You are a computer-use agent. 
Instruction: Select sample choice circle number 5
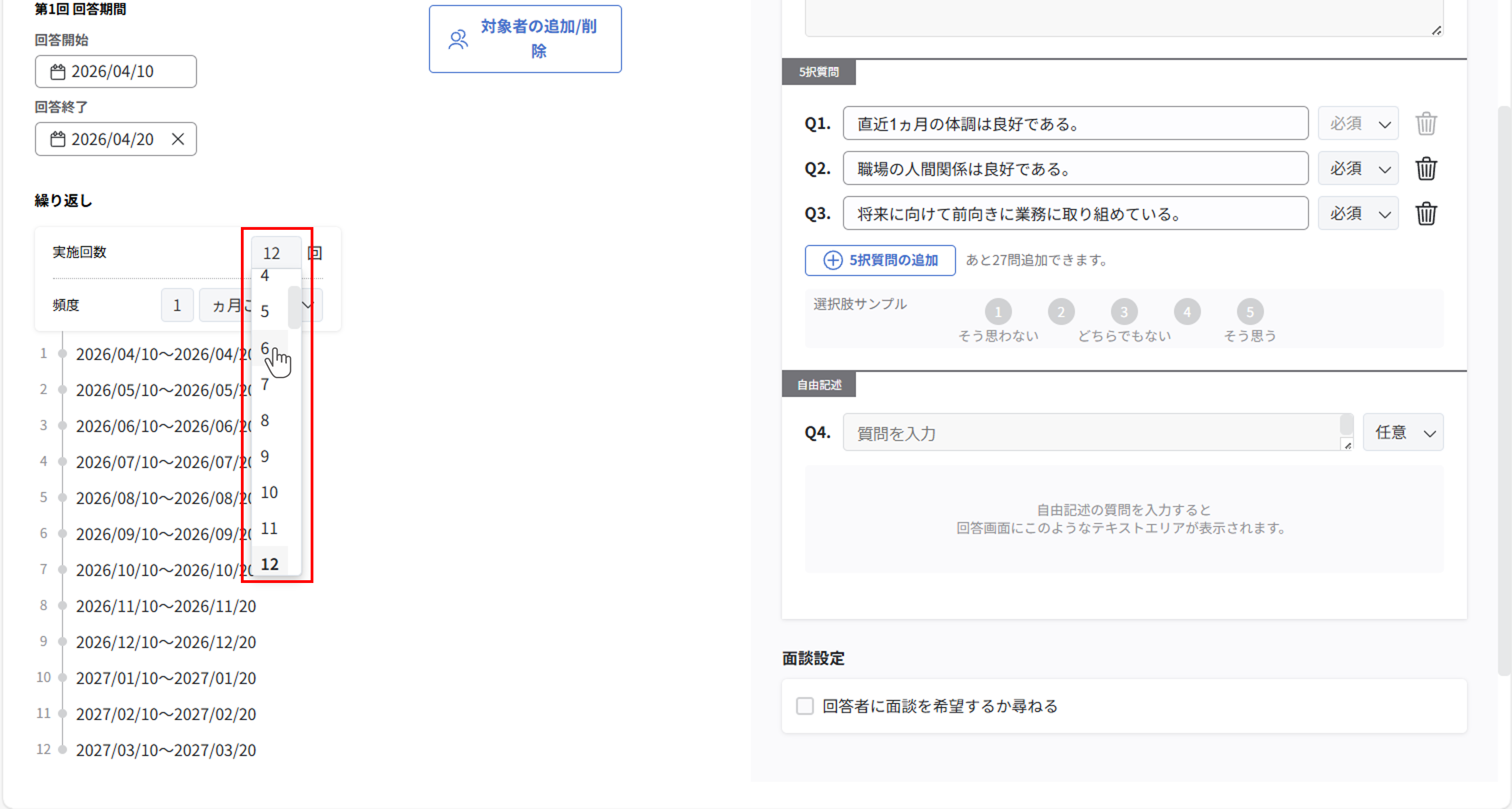[1249, 312]
